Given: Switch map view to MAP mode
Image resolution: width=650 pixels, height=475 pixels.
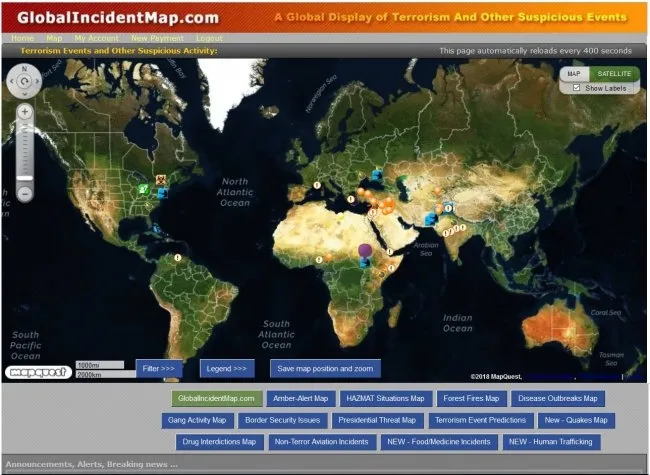Looking at the screenshot, I should [574, 74].
